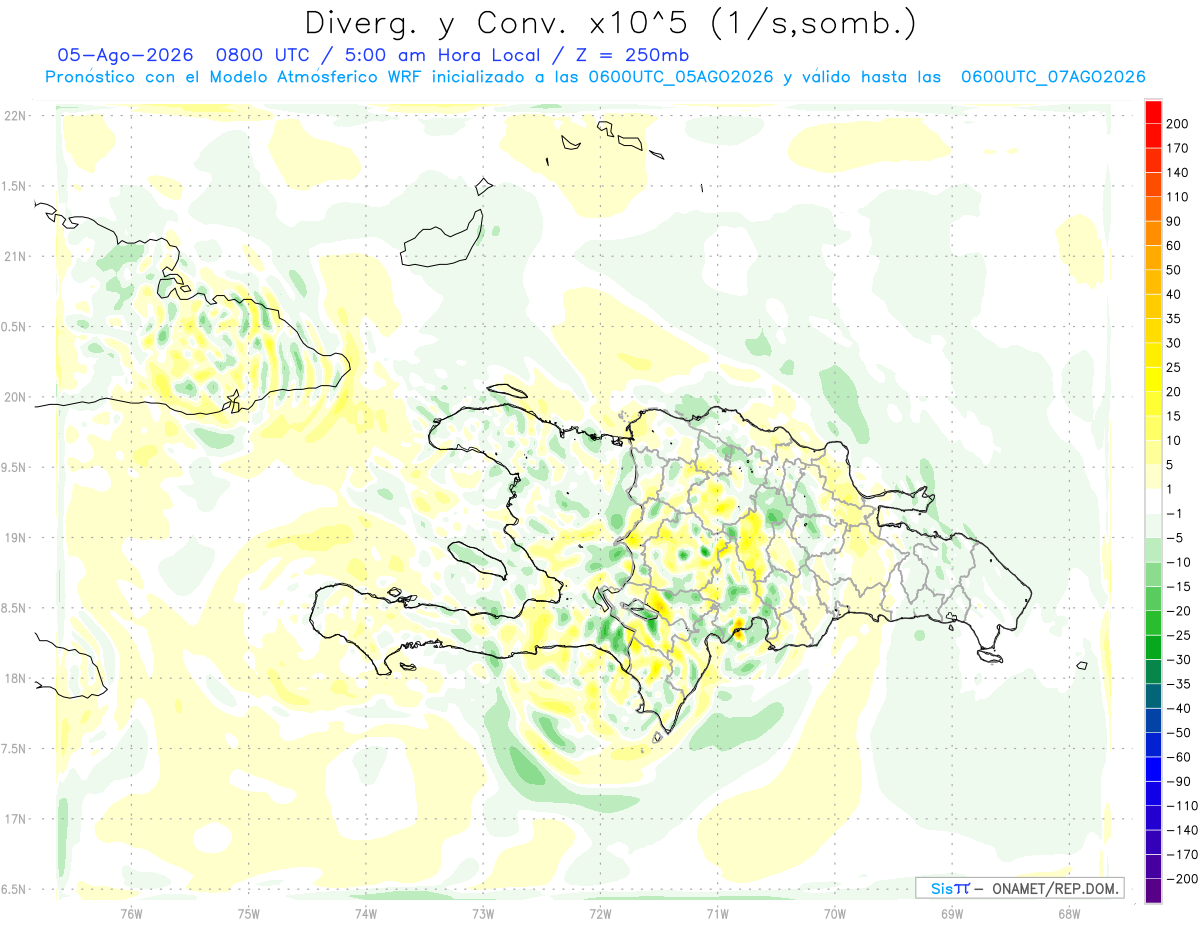Click the positive "170" color scale label
1200x927 pixels.
tap(1177, 149)
